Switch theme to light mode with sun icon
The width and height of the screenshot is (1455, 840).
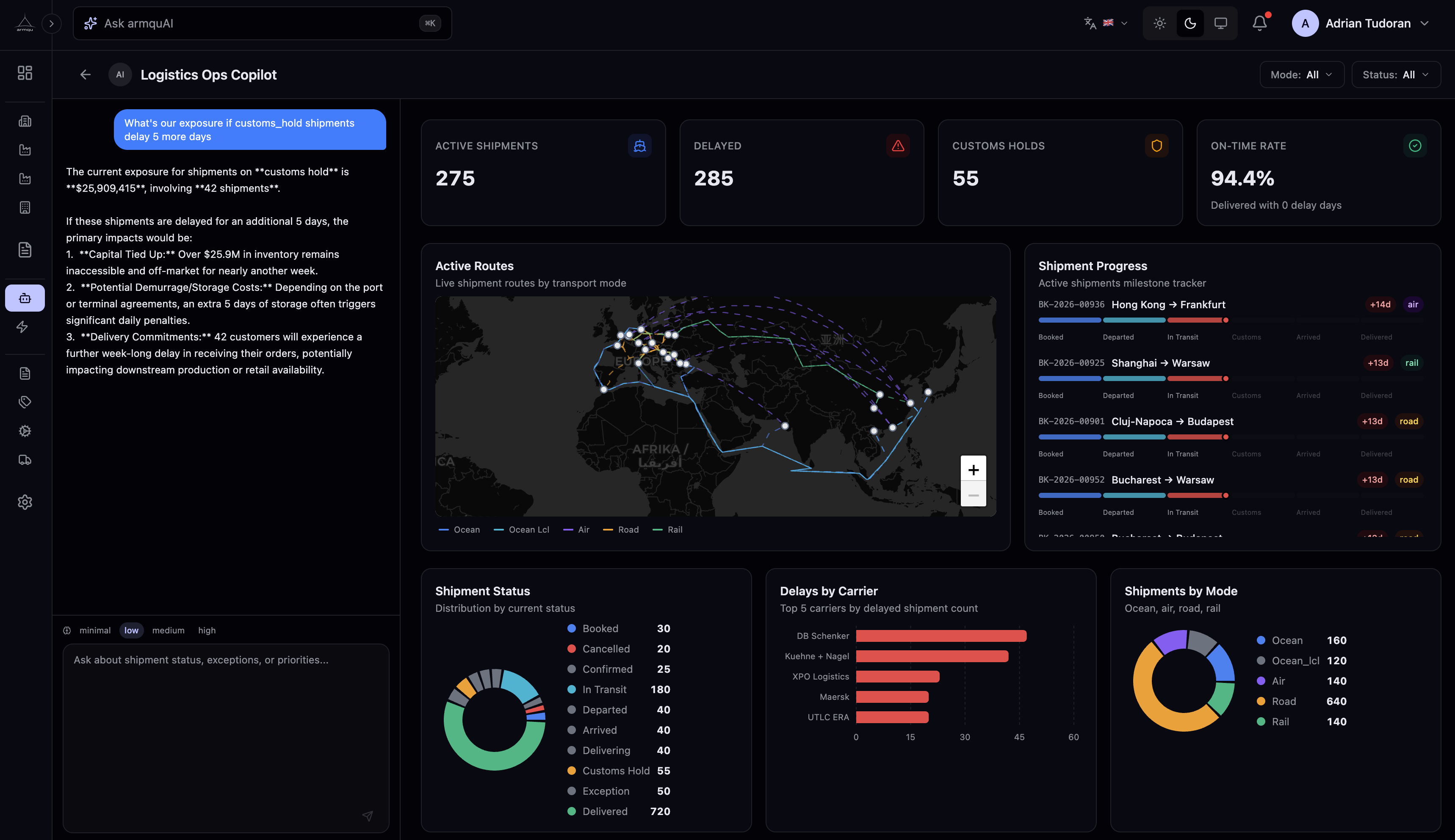point(1159,23)
